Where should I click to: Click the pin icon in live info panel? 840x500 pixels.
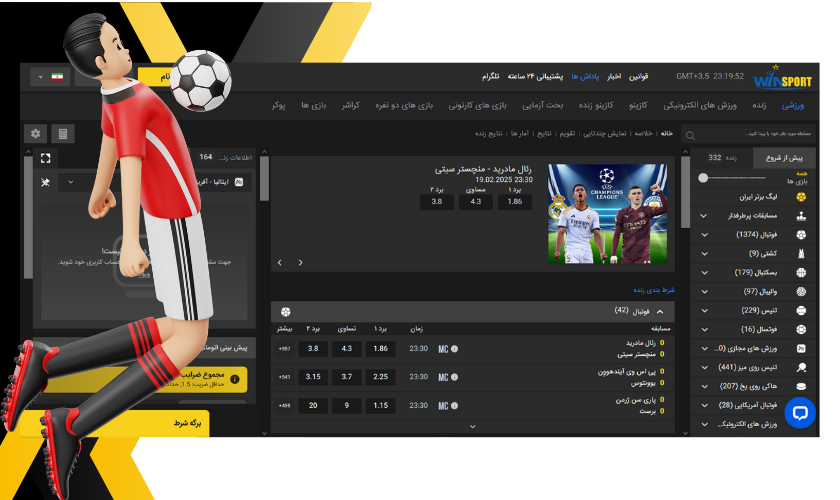click(x=46, y=182)
